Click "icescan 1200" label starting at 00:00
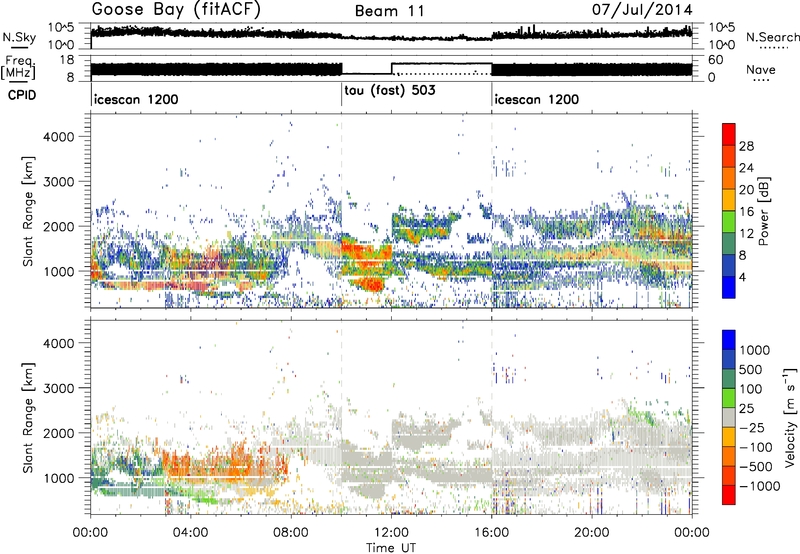Screen dimensions: 800x554 136,99
